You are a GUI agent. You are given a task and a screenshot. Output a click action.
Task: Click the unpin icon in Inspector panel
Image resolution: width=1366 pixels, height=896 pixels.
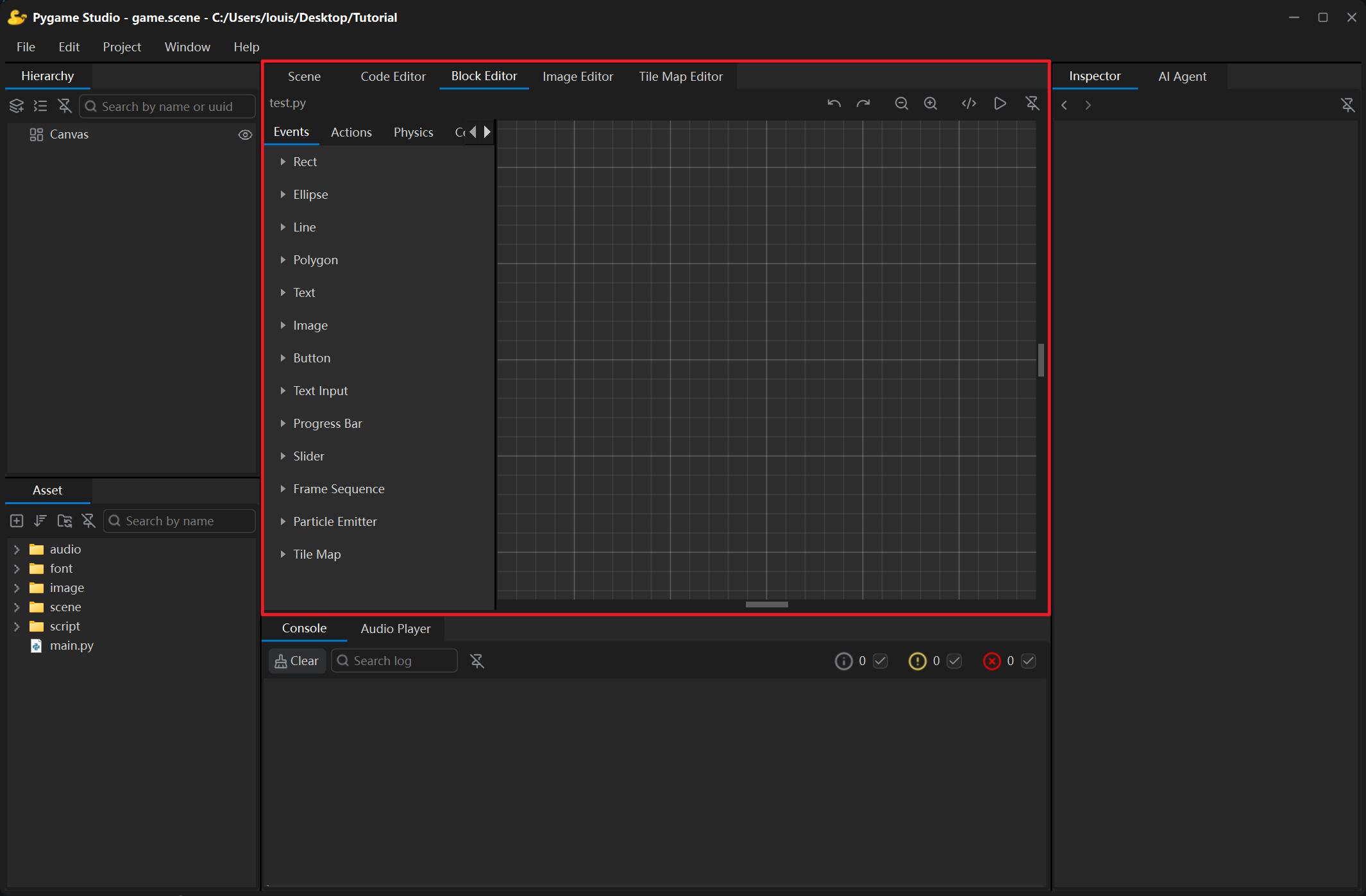(x=1347, y=105)
